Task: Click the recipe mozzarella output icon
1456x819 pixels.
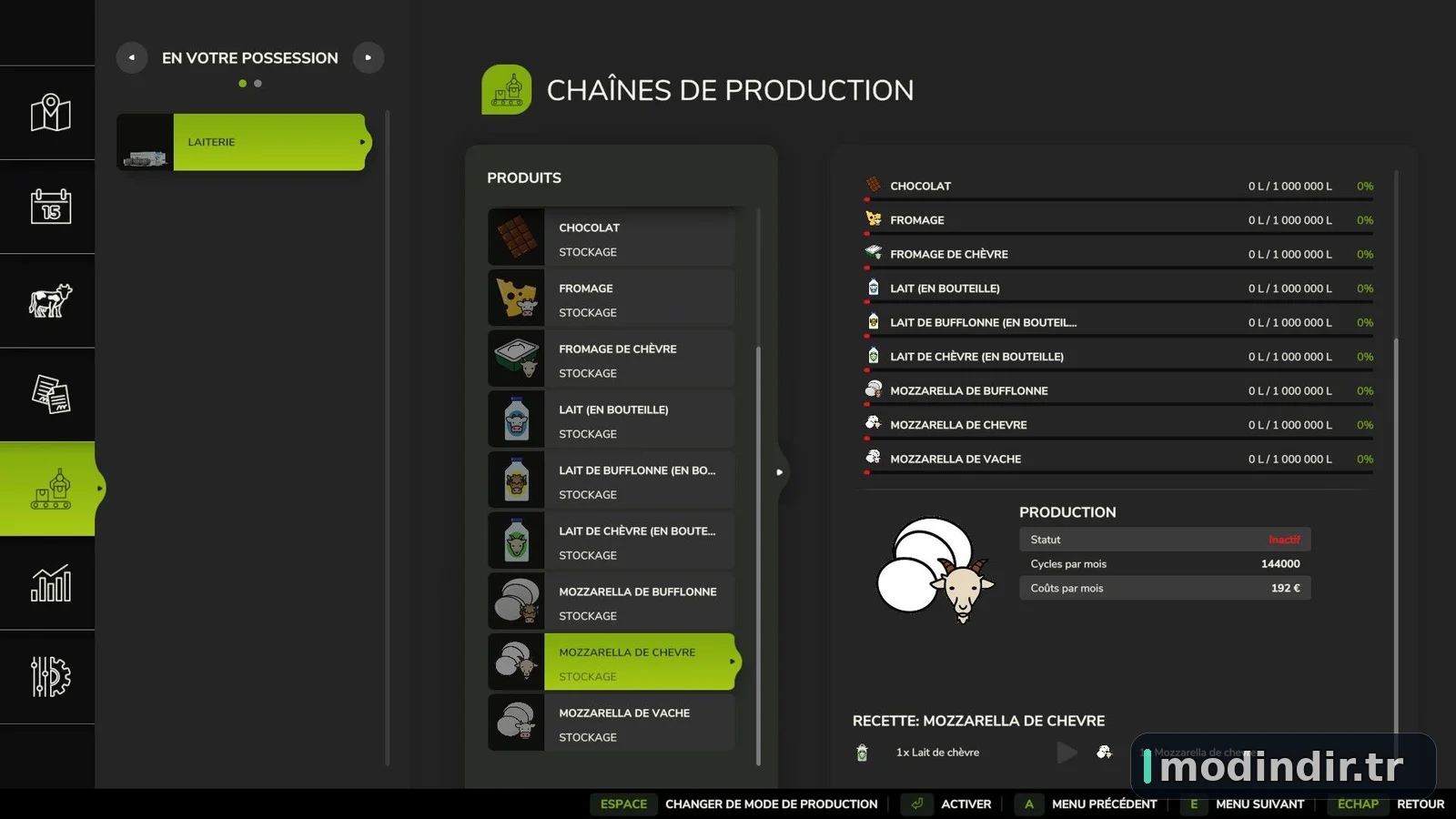Action: [x=1105, y=753]
